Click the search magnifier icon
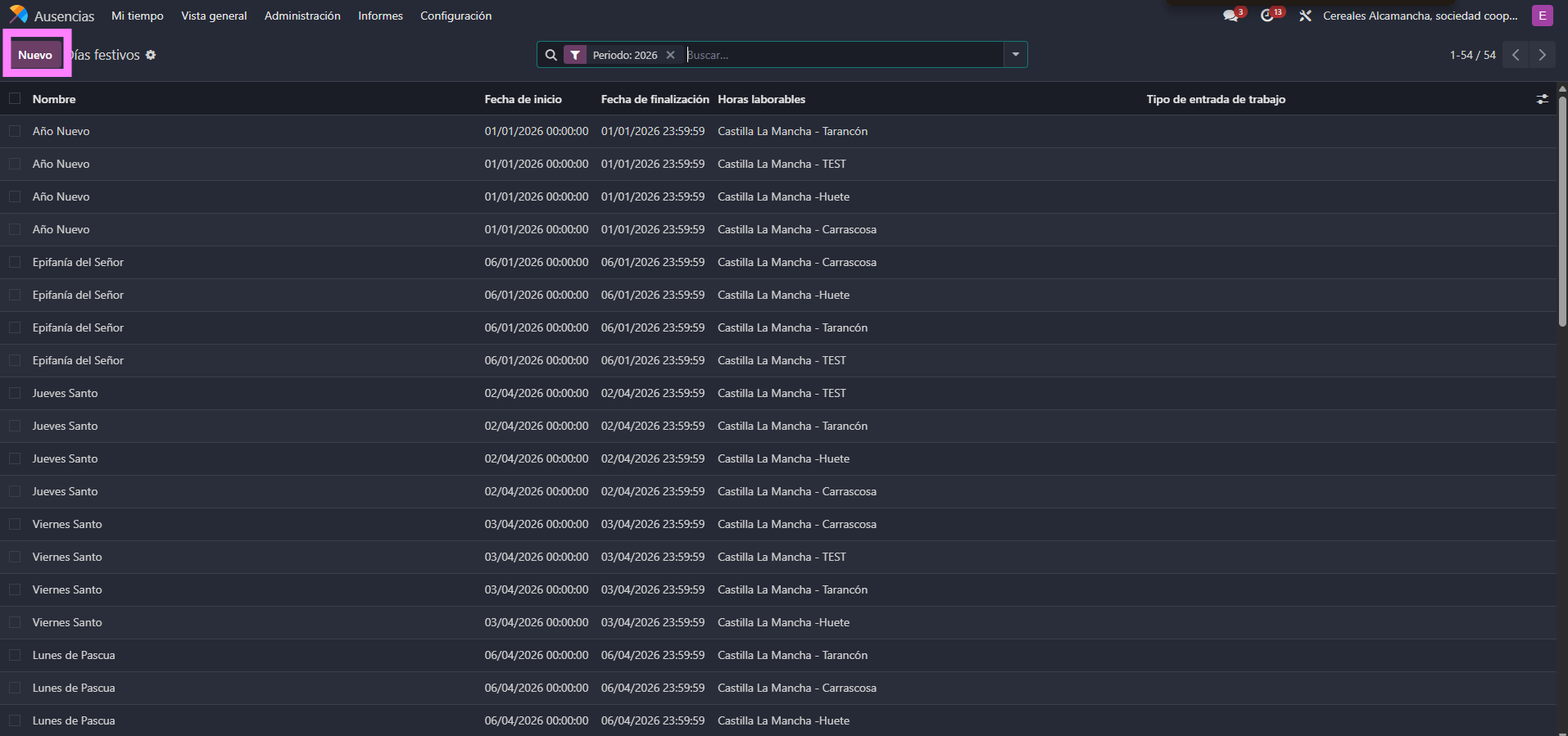This screenshot has width=1568, height=736. tap(551, 55)
